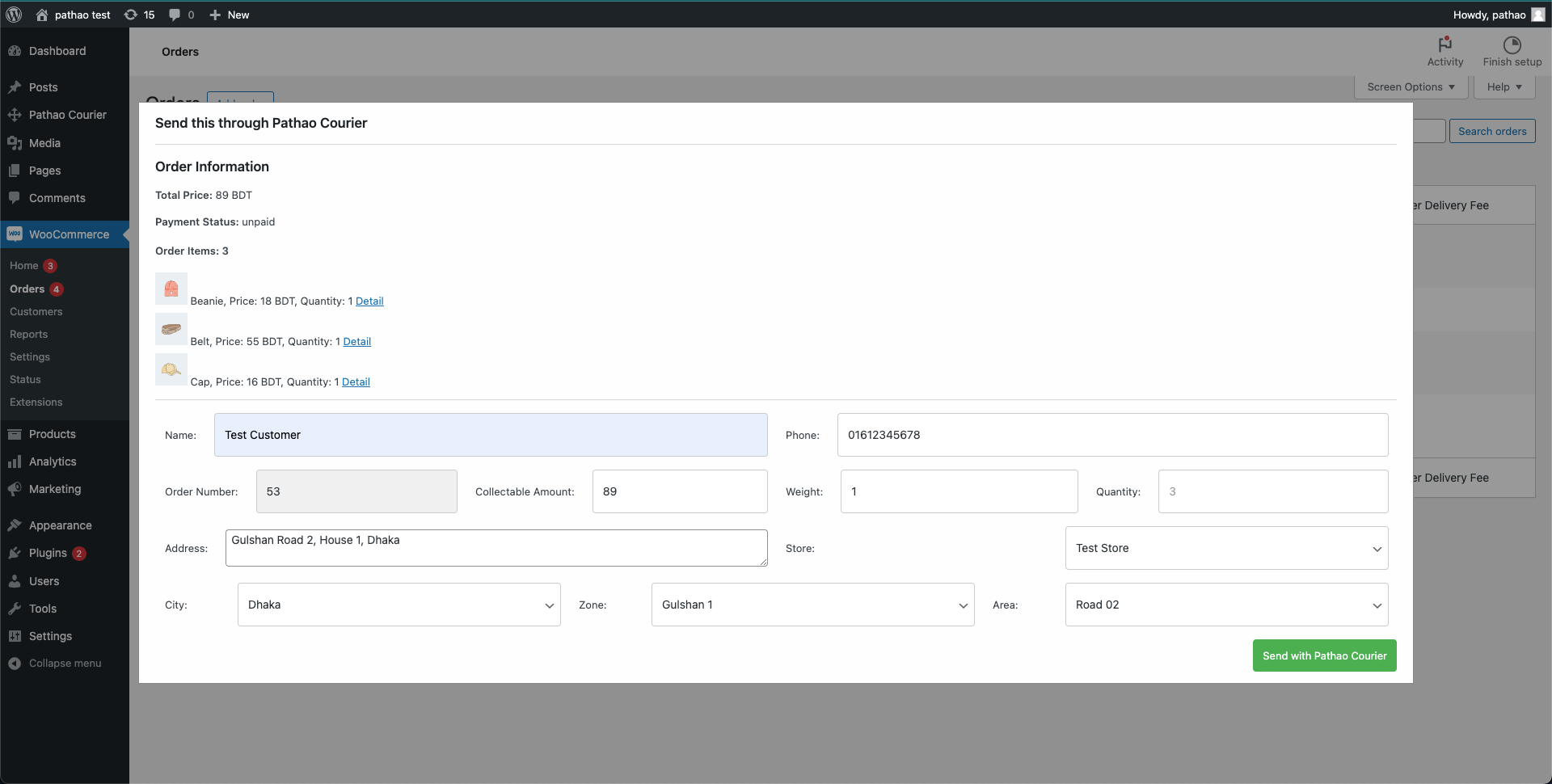Expand the Help panel
This screenshot has width=1552, height=784.
pos(1504,87)
